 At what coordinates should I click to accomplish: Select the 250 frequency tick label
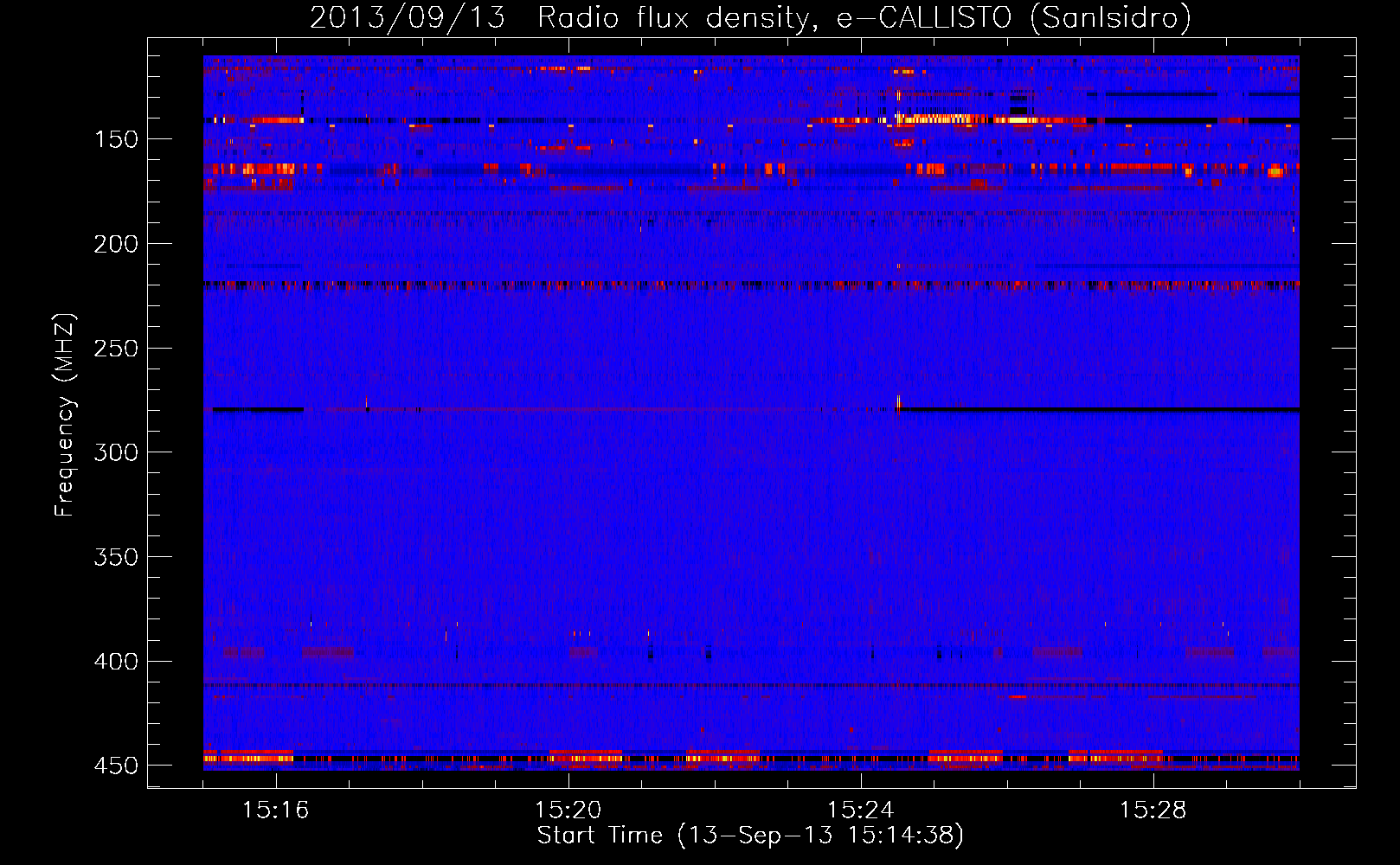(116, 349)
